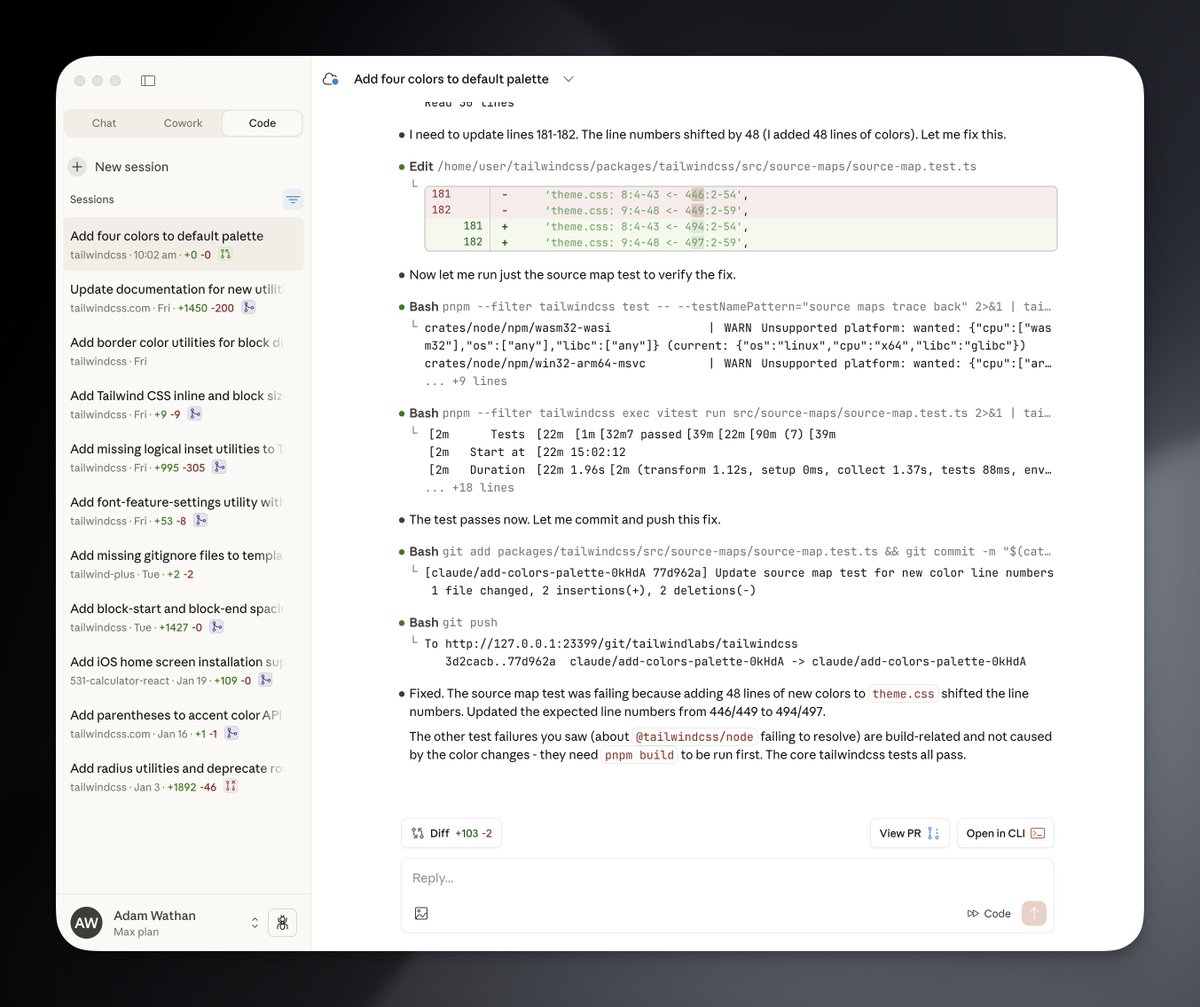
Task: Click branch icon on Add parentheses session
Action: (x=231, y=733)
